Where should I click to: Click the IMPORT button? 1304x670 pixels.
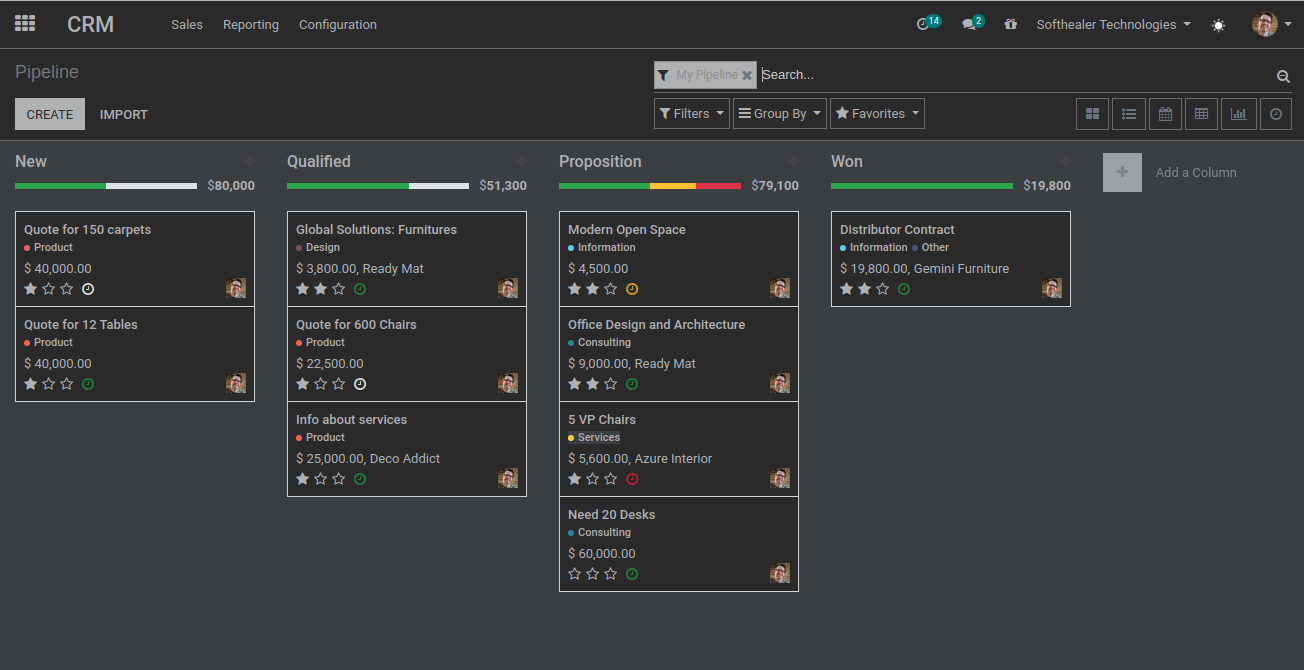(x=124, y=114)
